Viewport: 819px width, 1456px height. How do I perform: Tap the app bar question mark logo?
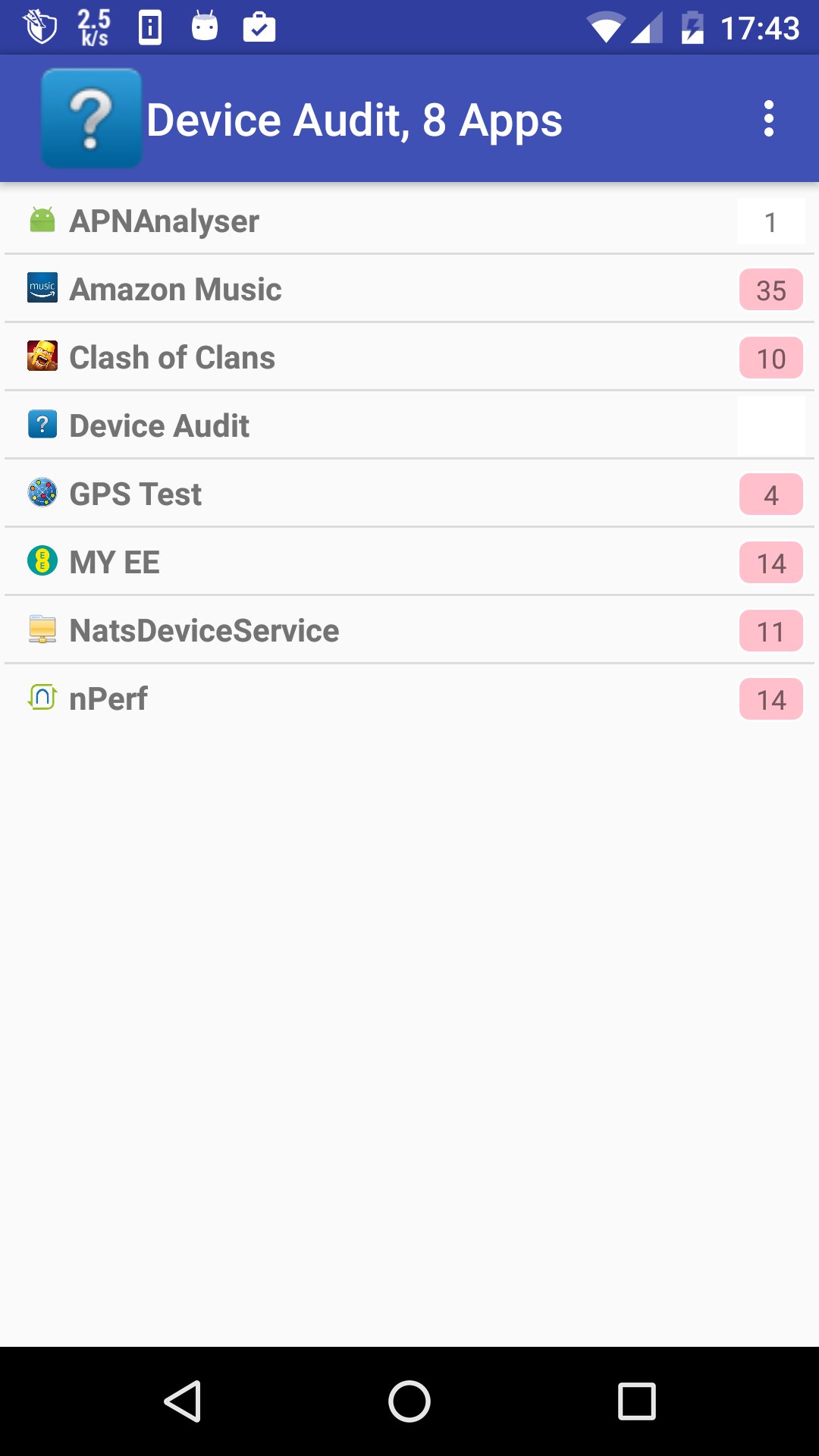coord(91,118)
